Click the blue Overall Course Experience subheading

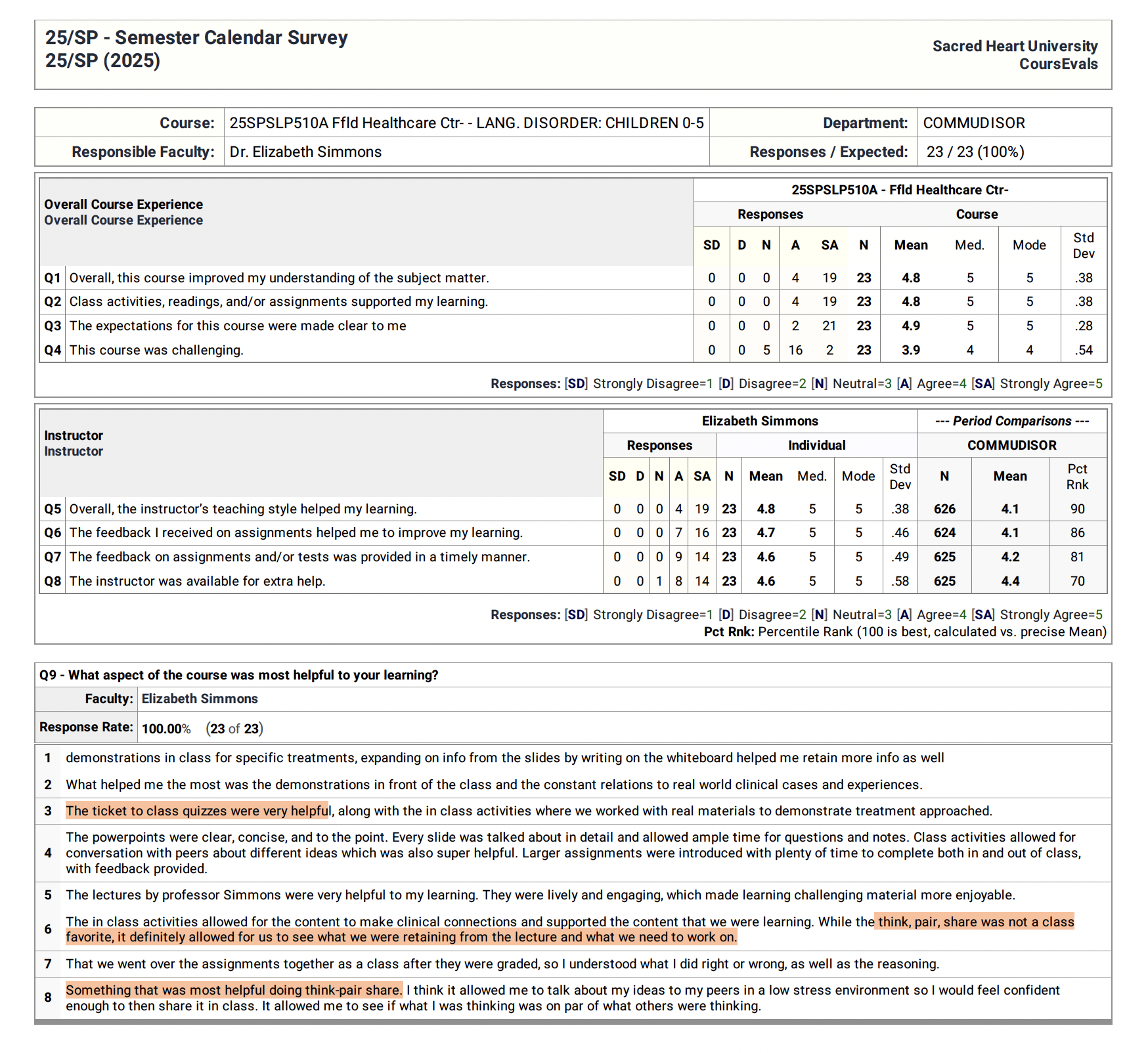click(123, 221)
